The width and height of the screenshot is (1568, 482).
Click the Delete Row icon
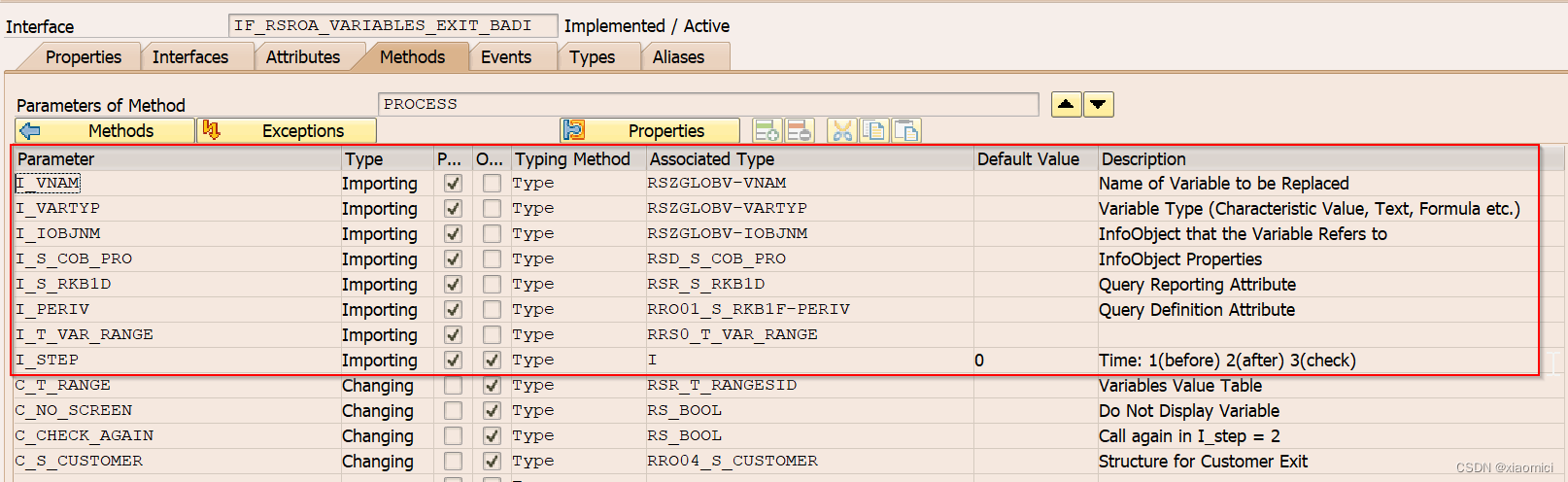point(800,130)
